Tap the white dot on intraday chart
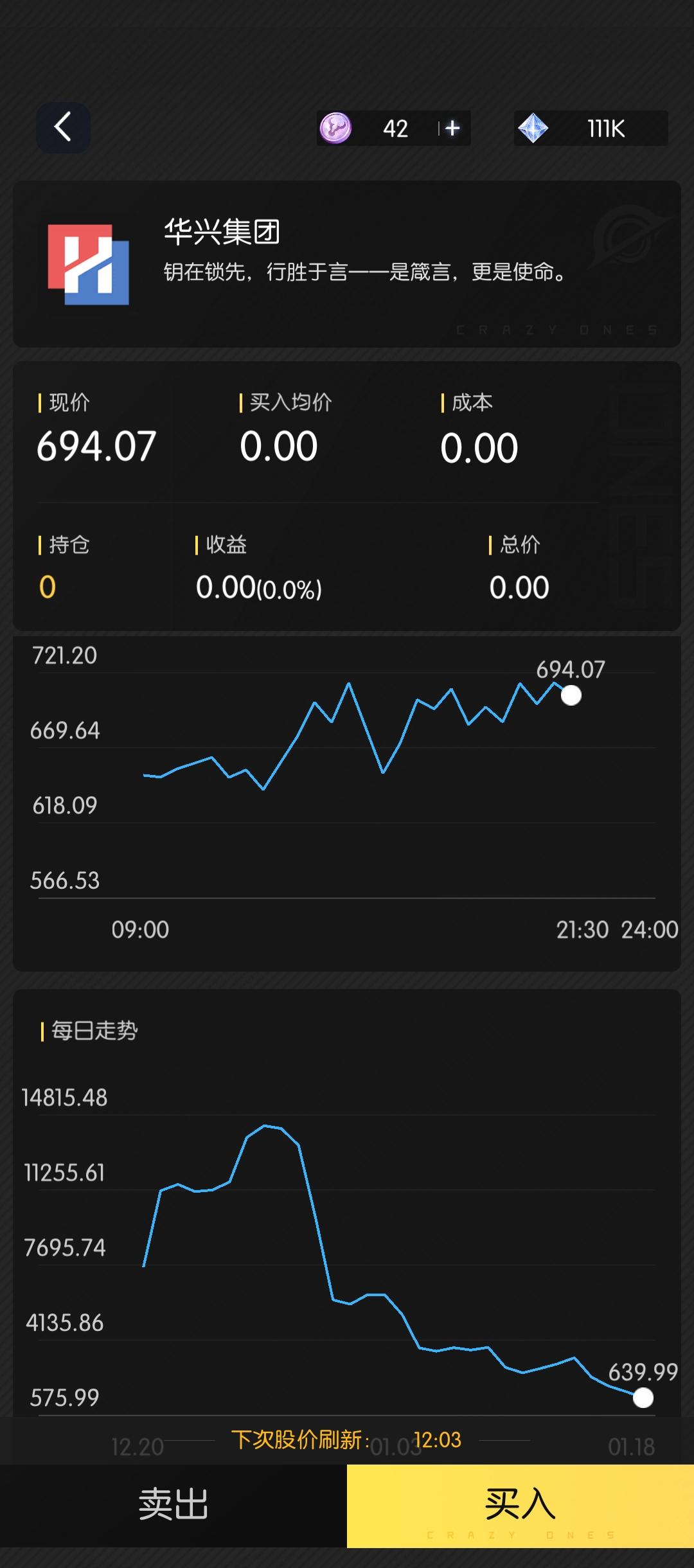The width and height of the screenshot is (694, 1568). tap(571, 695)
